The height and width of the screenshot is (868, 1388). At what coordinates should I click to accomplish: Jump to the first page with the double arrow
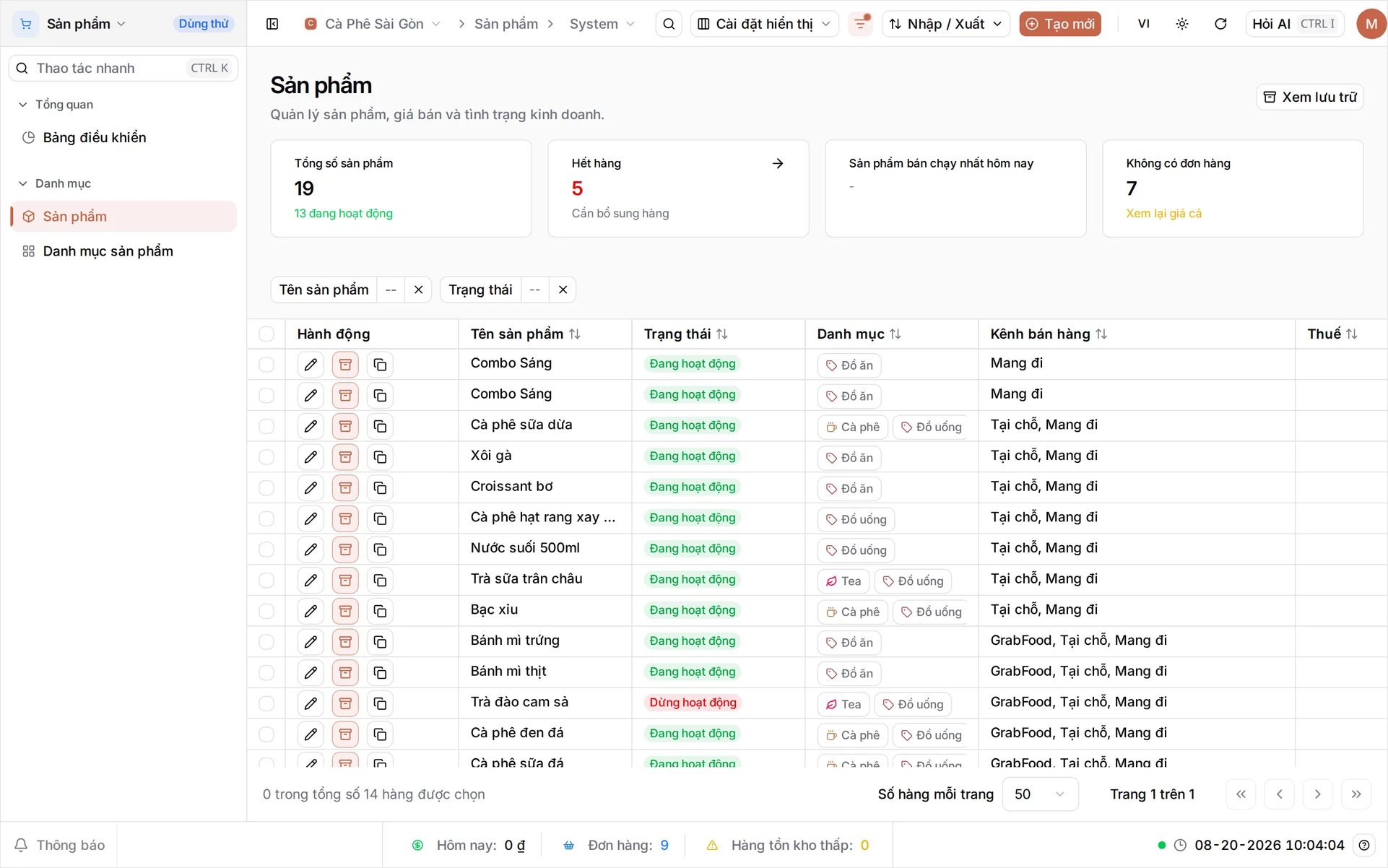click(x=1241, y=794)
